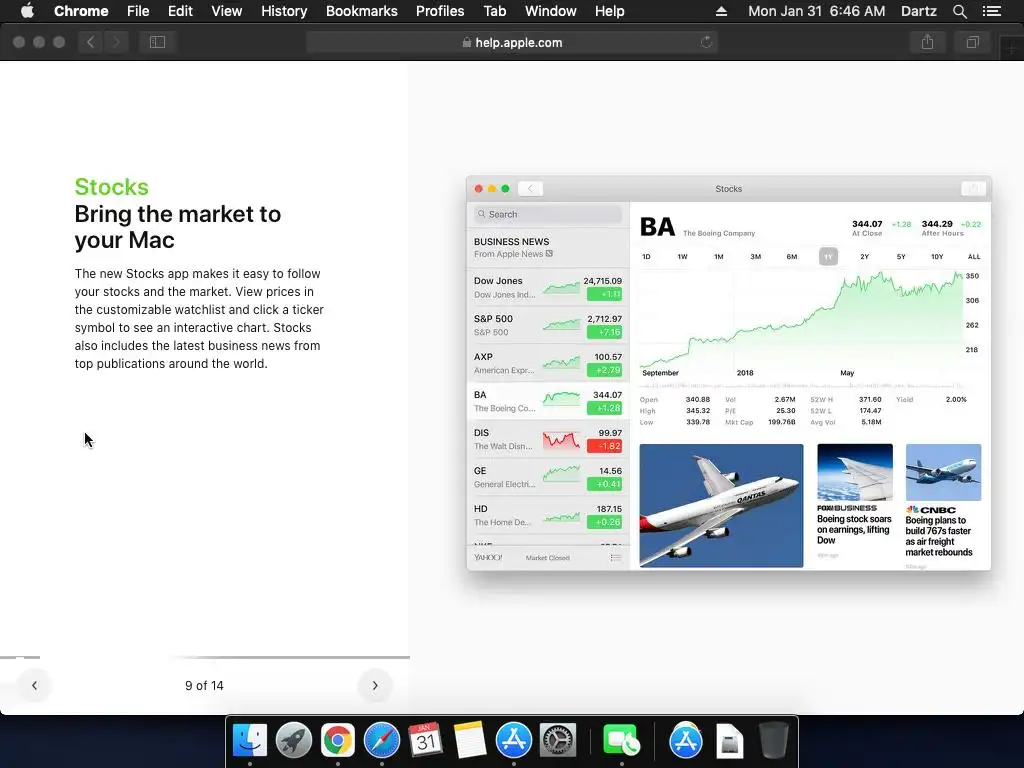Screen dimensions: 1024x768
Task: Open the Apple menu
Action: tap(27, 11)
